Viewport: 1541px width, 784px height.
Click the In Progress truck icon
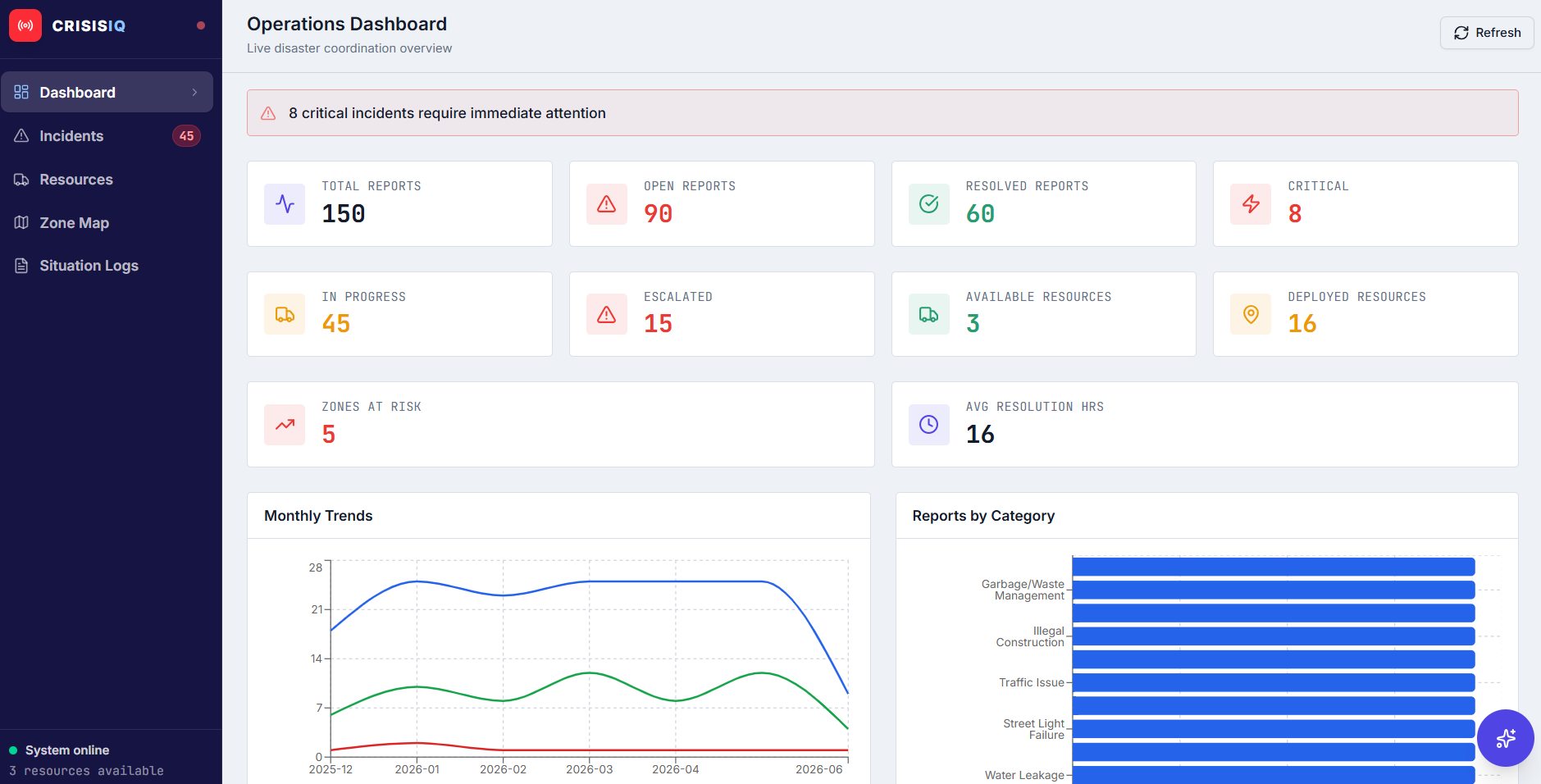coord(285,314)
